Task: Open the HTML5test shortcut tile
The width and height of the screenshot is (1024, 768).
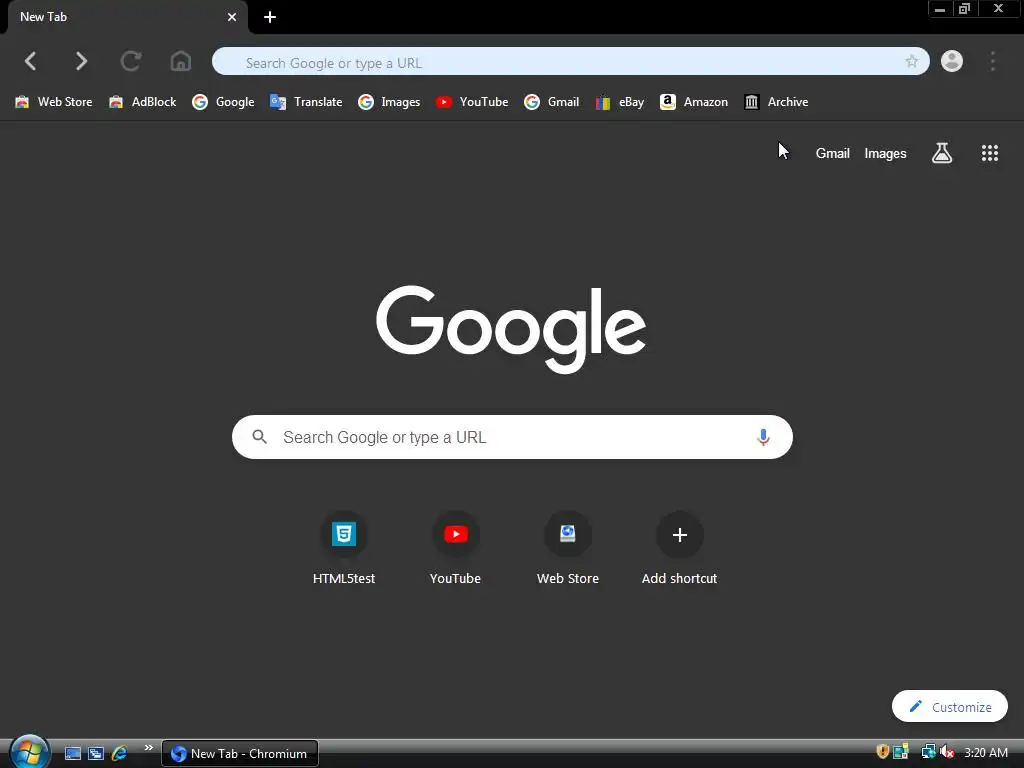Action: [x=344, y=549]
